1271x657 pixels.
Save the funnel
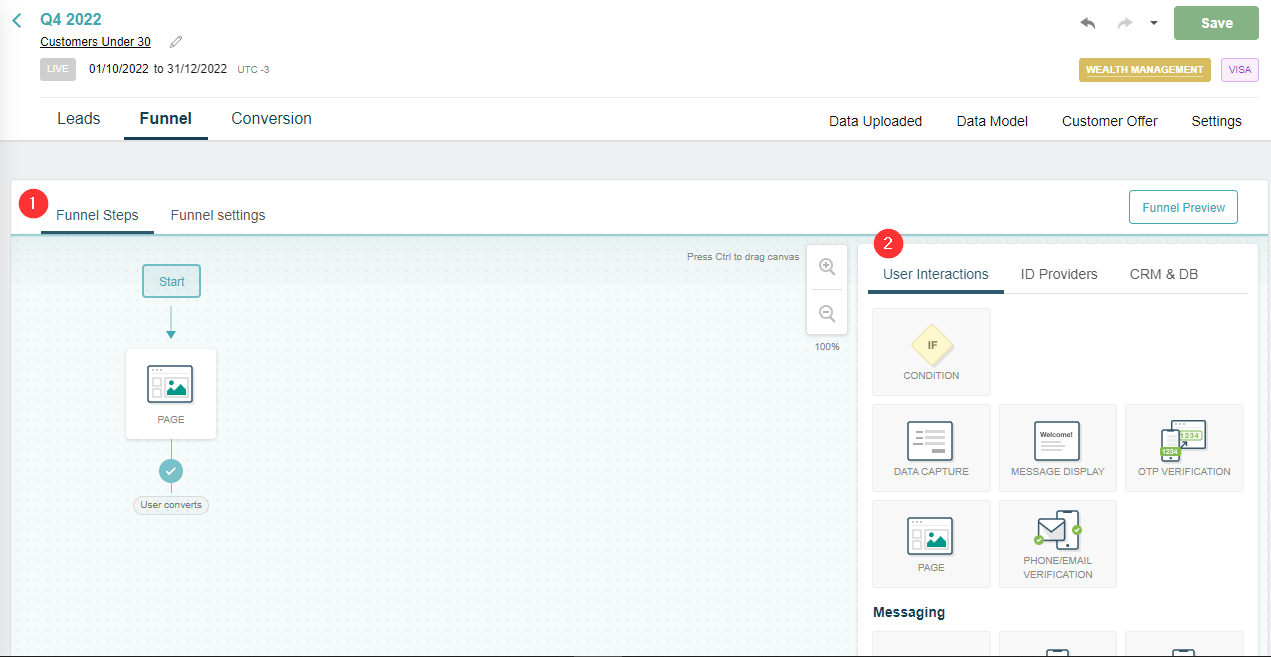(x=1216, y=23)
